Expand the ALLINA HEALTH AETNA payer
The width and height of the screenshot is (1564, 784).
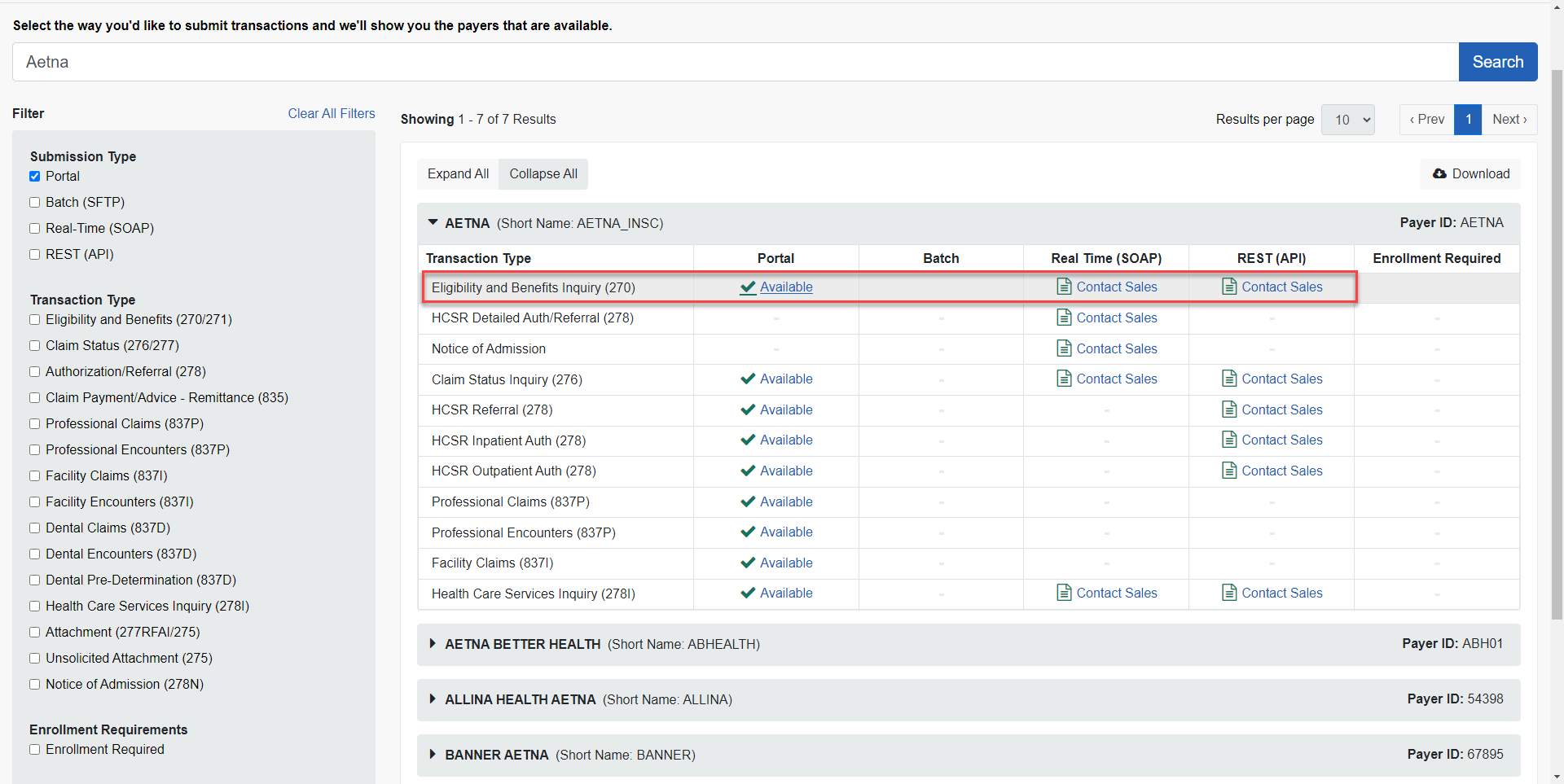point(433,699)
